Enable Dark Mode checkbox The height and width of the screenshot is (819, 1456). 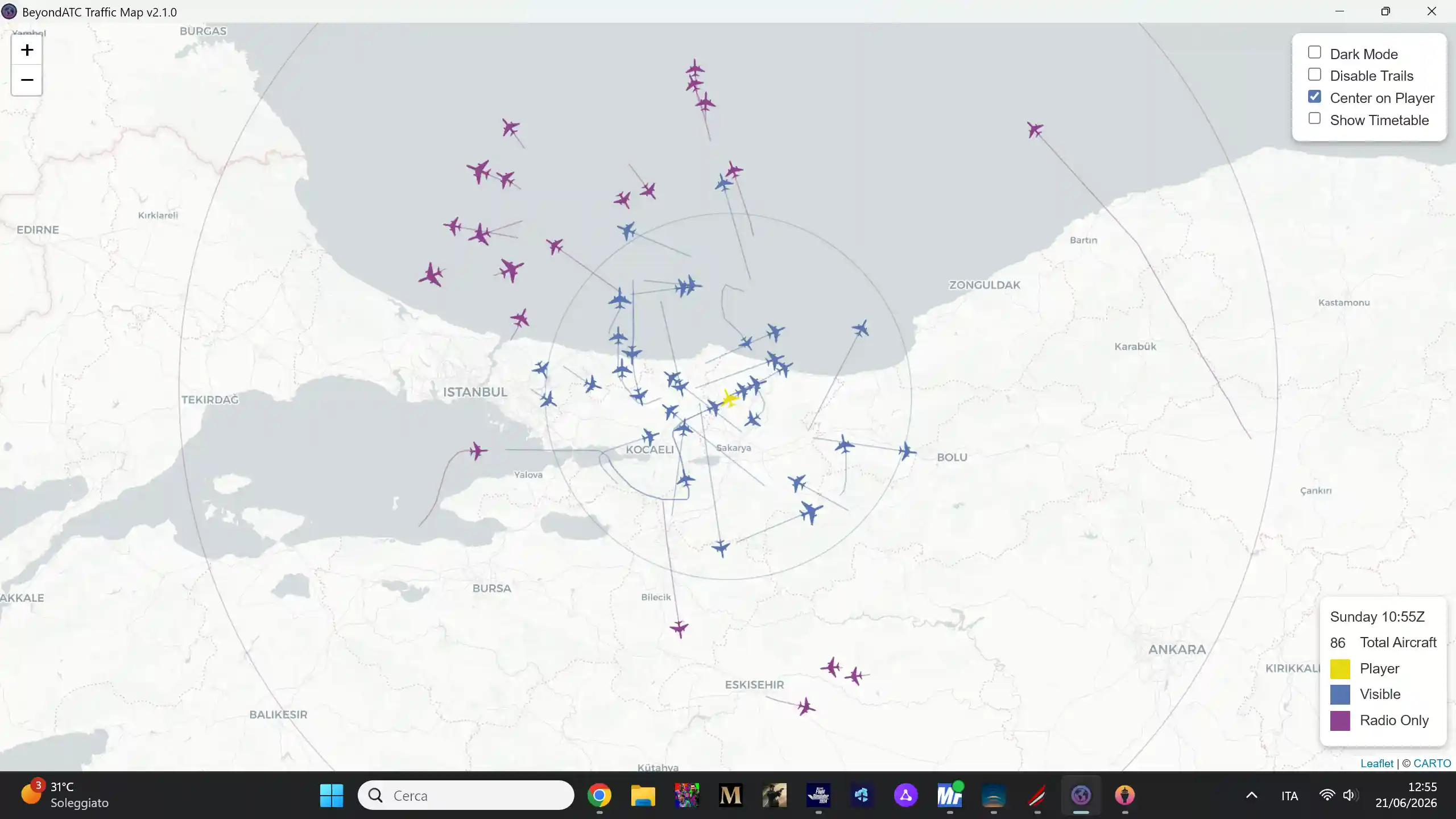tap(1314, 52)
